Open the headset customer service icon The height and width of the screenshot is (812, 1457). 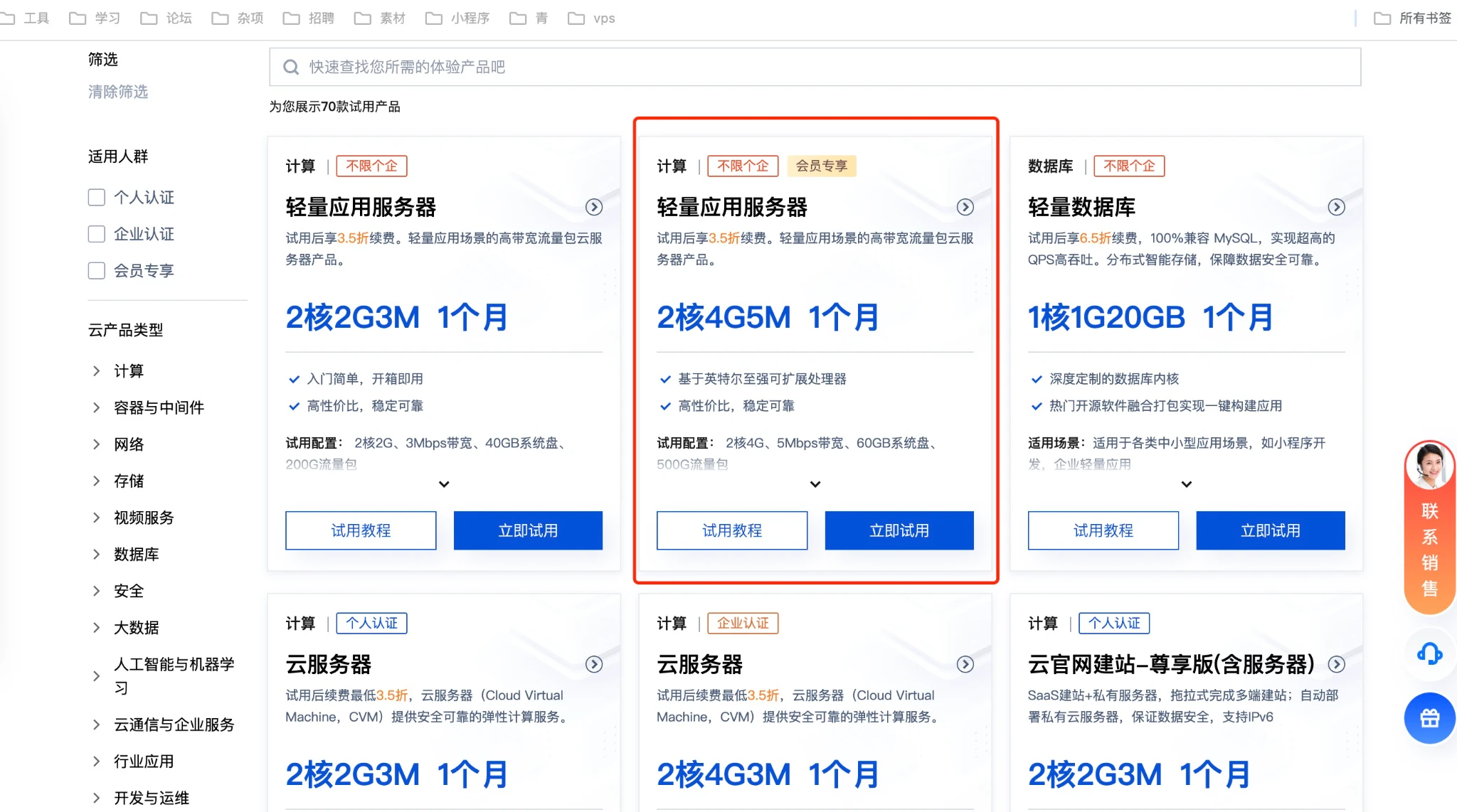click(x=1429, y=653)
